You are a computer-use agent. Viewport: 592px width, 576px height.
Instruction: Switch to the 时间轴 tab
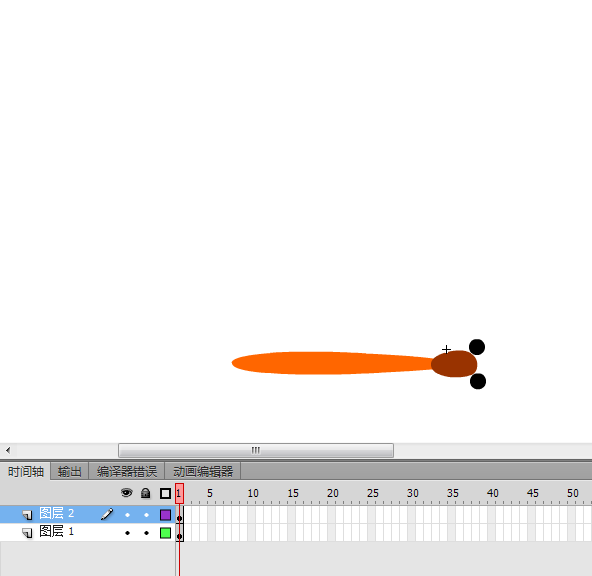tap(26, 471)
